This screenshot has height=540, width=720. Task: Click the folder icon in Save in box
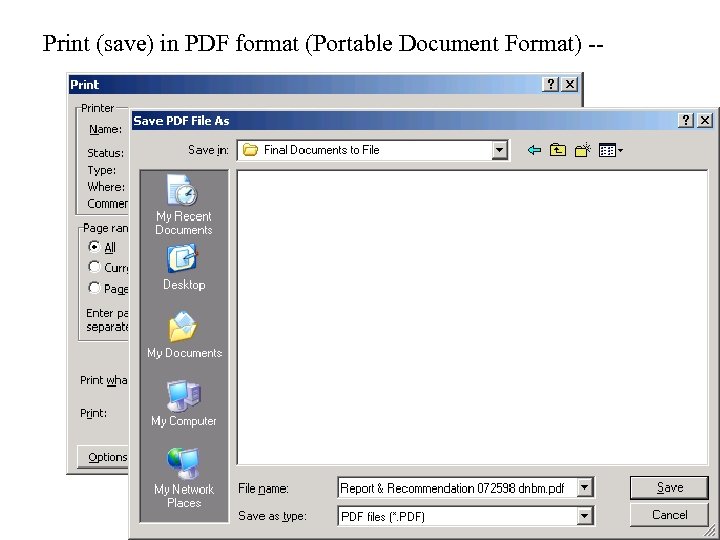coord(250,150)
